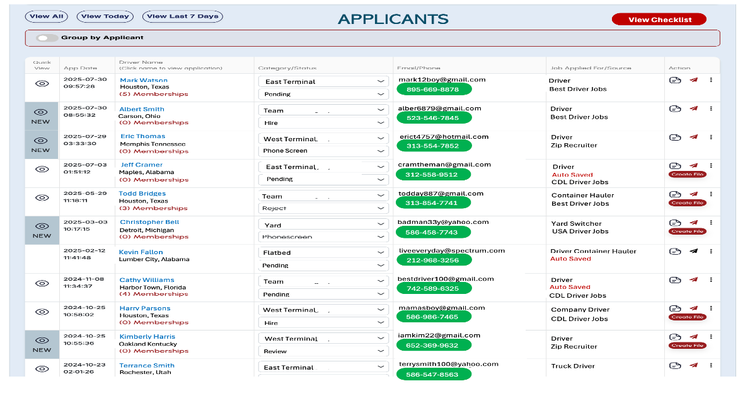The height and width of the screenshot is (410, 750).
Task: Click the note card icon in Cathy Williams' row
Action: coord(674,280)
